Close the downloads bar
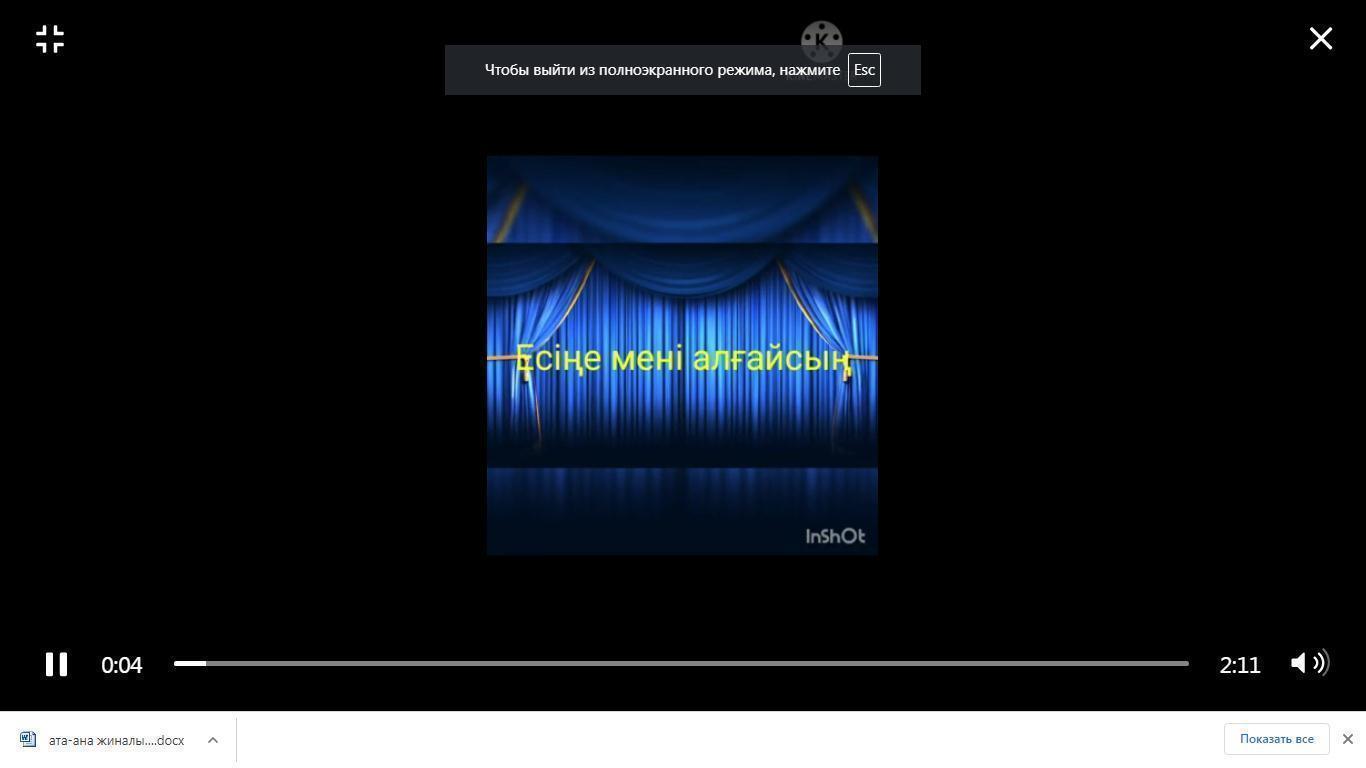1366x768 pixels. tap(1347, 739)
